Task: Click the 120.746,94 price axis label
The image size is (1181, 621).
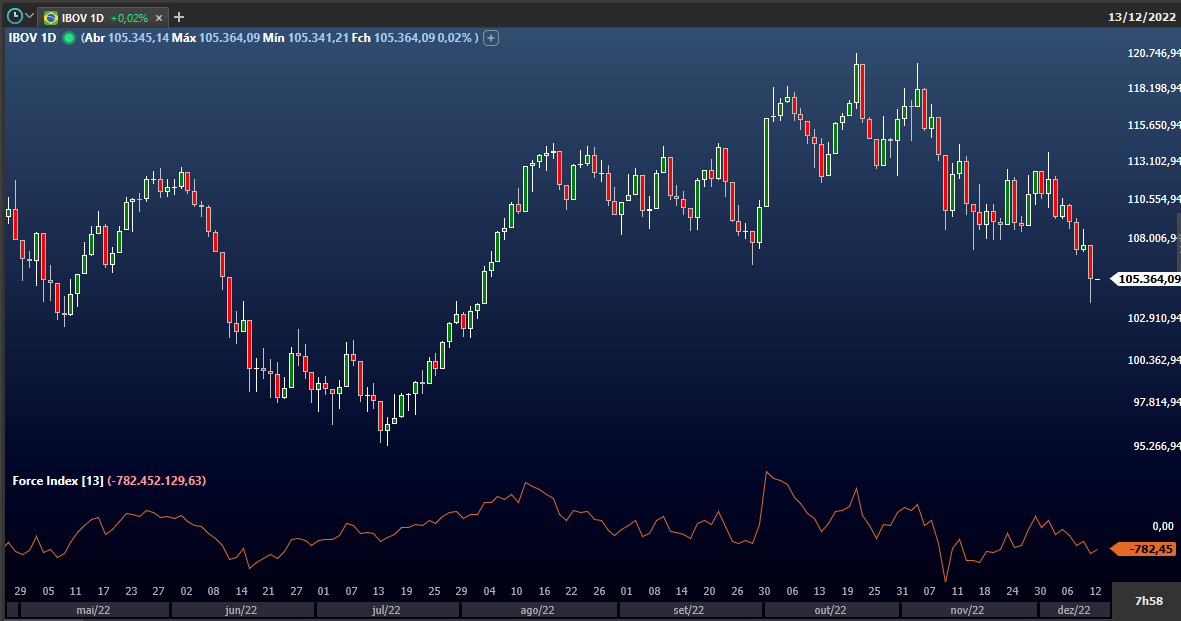Action: click(x=1153, y=53)
